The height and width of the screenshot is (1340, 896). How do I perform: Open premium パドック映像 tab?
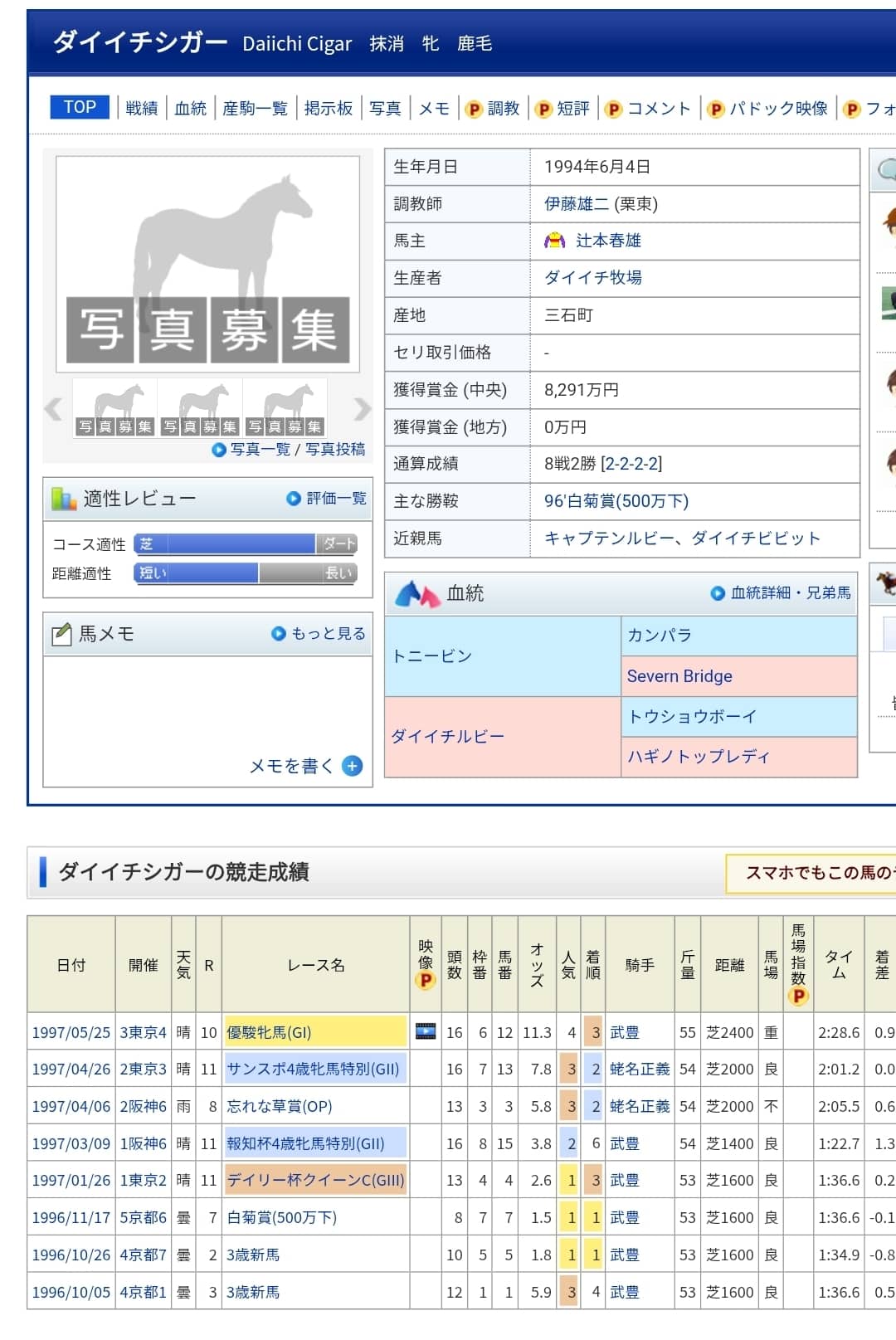(x=768, y=109)
